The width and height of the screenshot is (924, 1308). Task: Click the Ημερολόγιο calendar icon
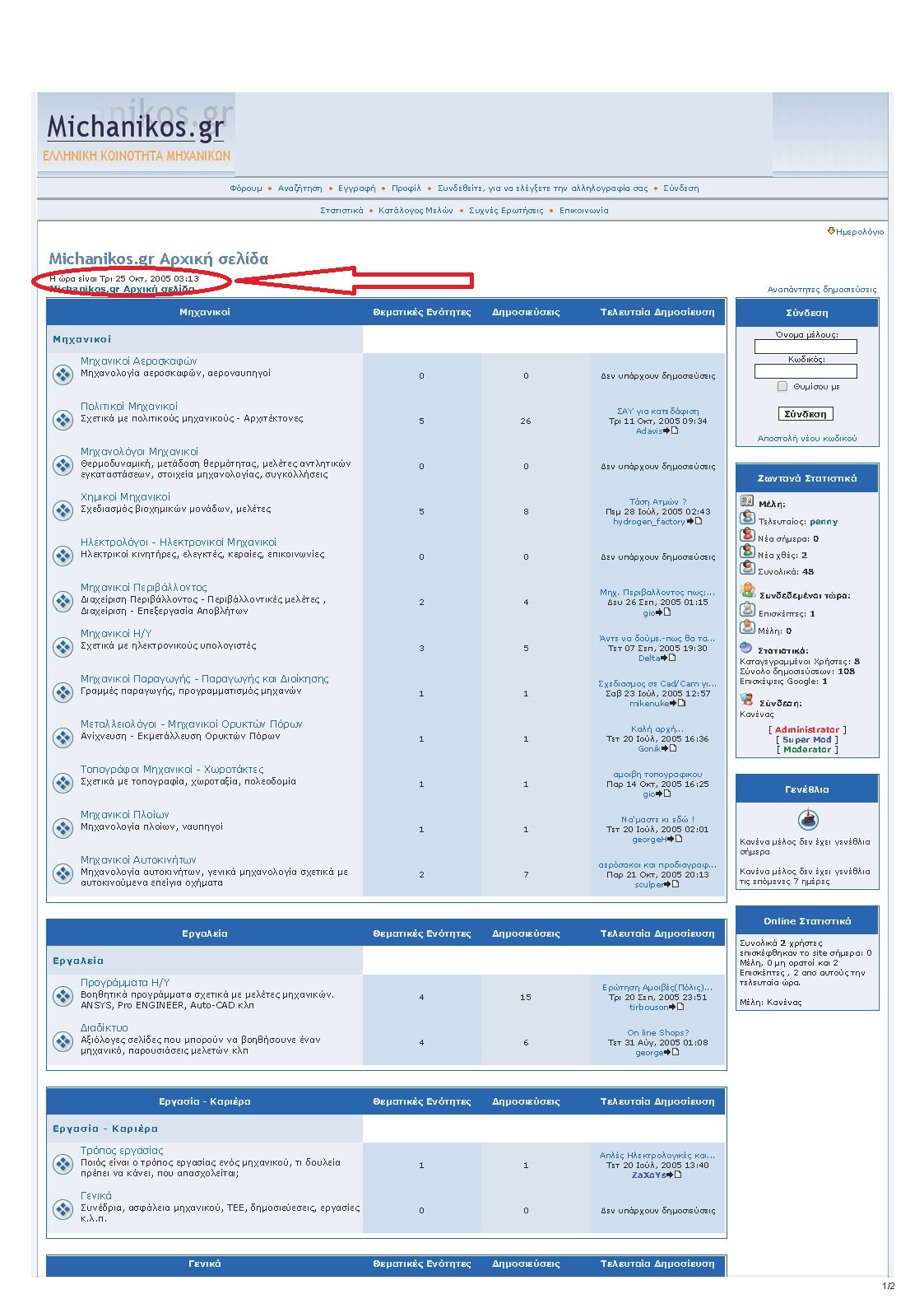(x=831, y=231)
